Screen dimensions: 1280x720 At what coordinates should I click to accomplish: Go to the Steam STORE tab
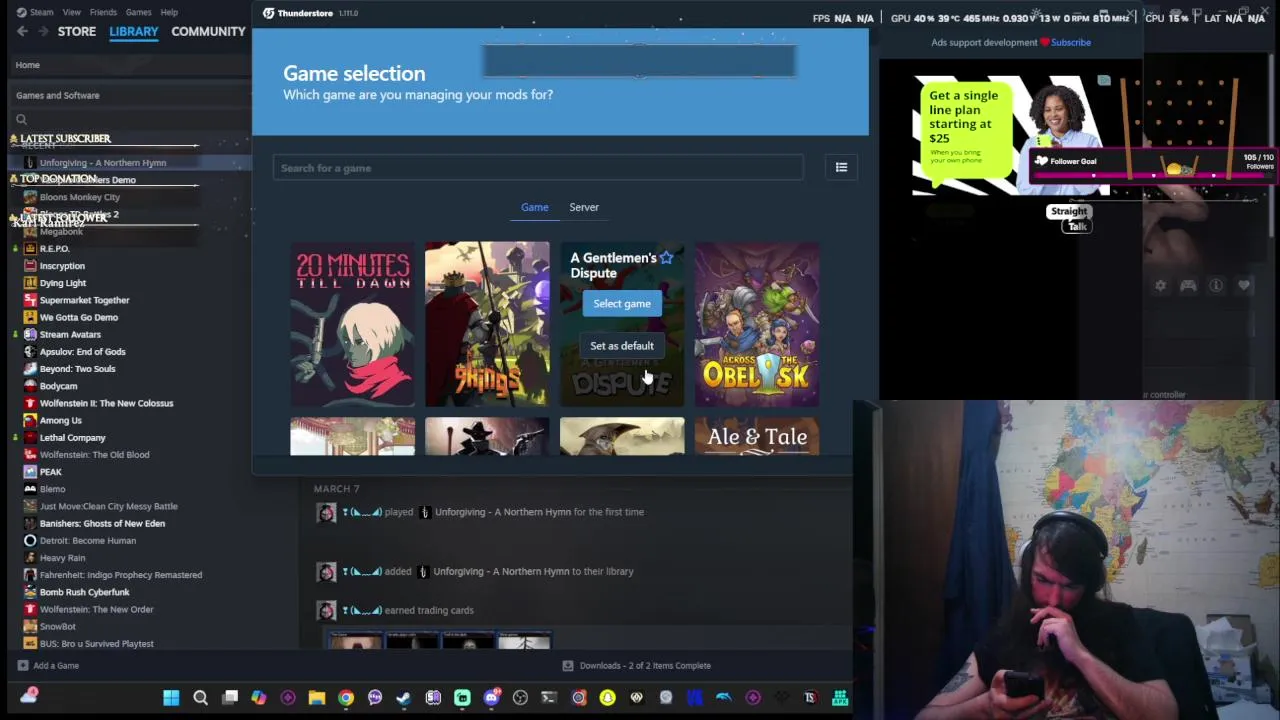[x=77, y=31]
